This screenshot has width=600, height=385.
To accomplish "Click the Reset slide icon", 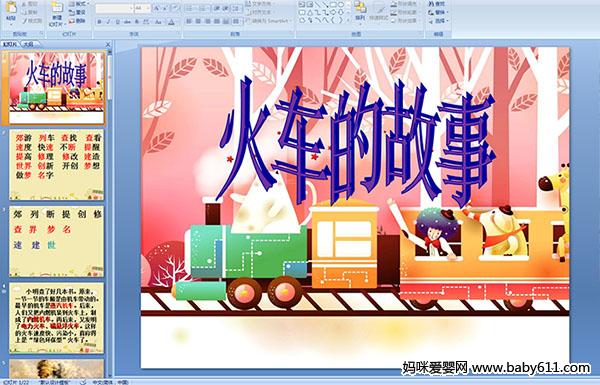I will 77,13.
